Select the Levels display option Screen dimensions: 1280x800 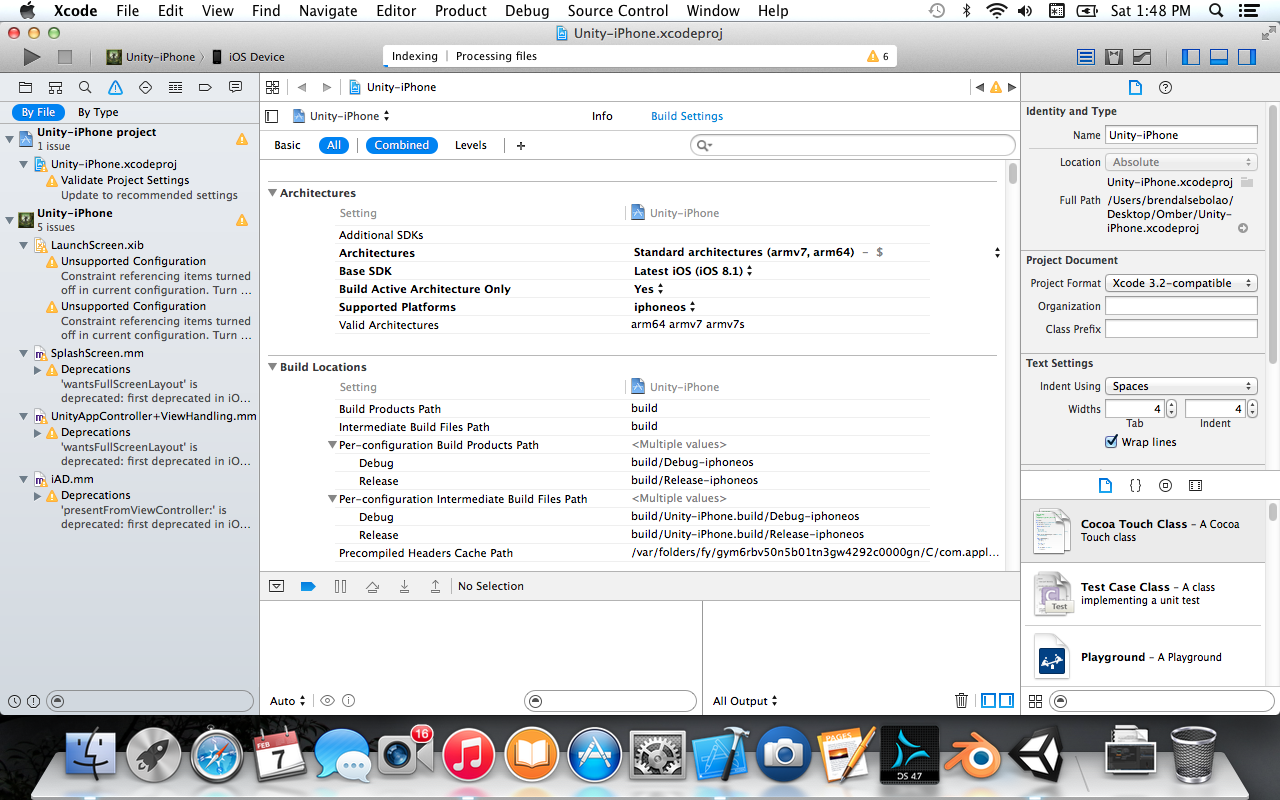pos(471,145)
